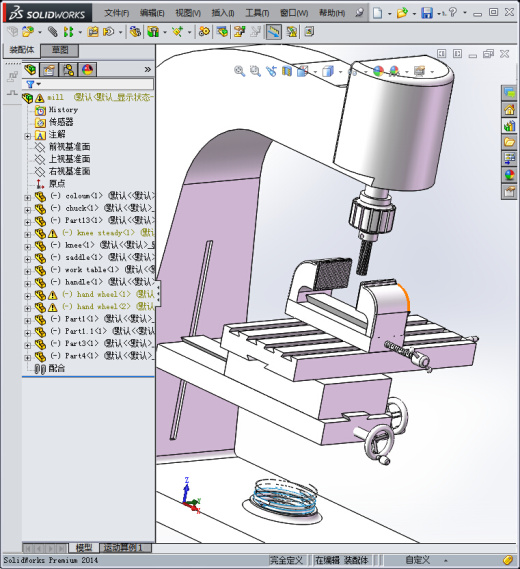Open the View Palette icon in task pane
The image size is (520, 569).
click(x=509, y=159)
